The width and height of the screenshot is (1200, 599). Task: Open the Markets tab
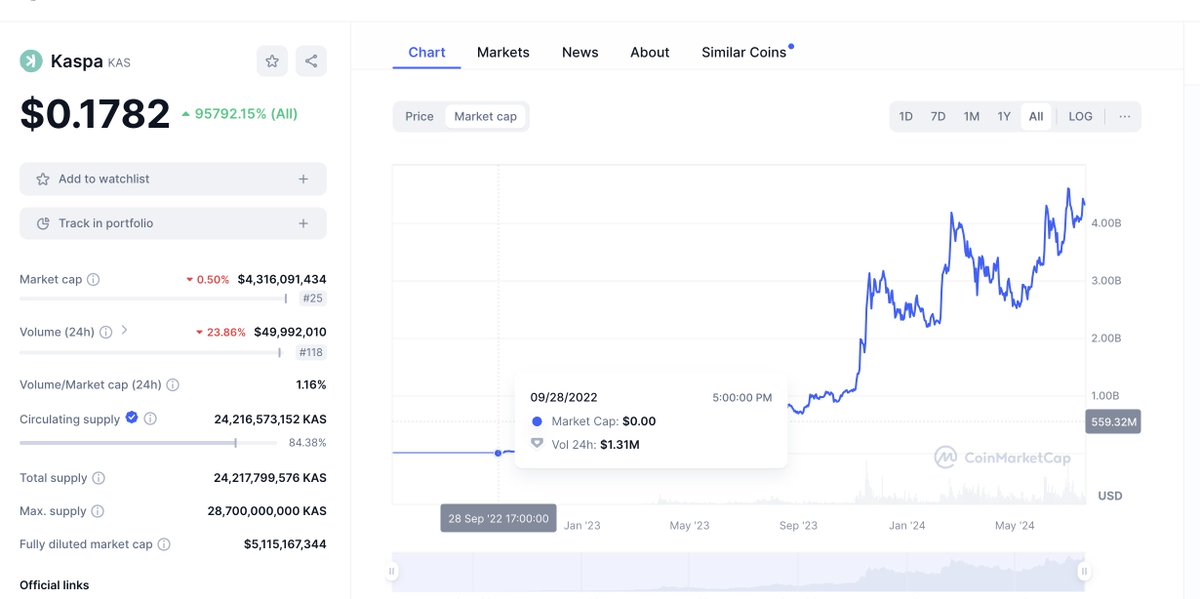pyautogui.click(x=503, y=52)
